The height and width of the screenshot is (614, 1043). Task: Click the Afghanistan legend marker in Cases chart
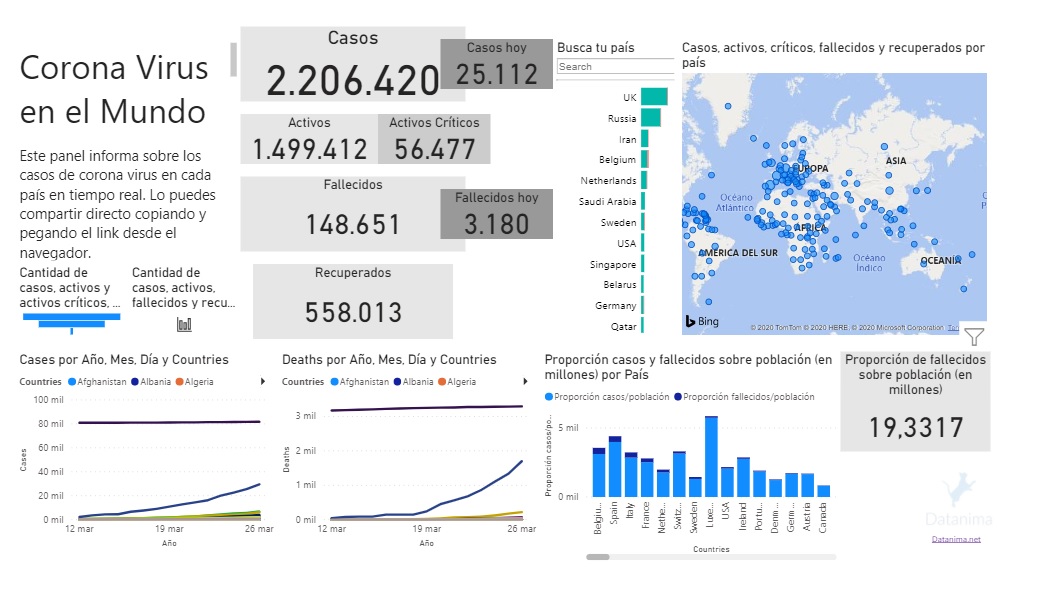click(x=72, y=382)
